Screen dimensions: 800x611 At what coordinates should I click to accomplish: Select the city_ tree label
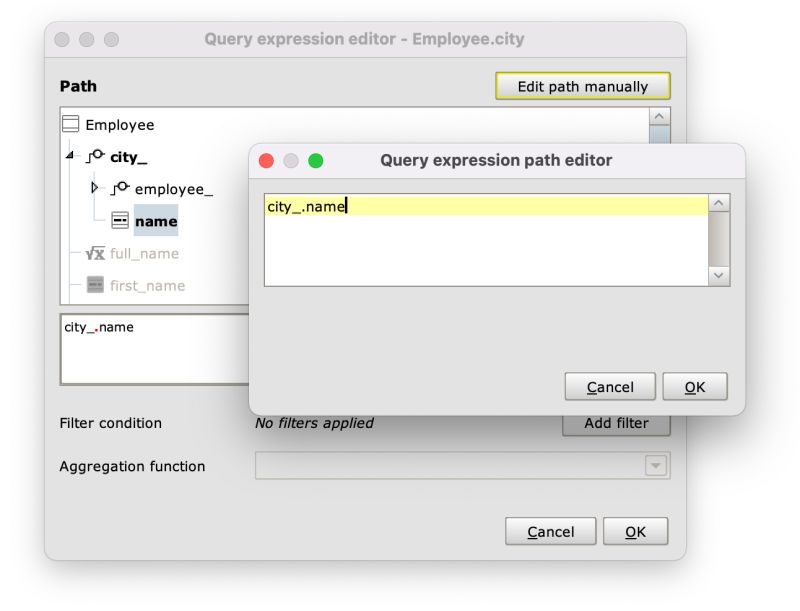coord(129,157)
